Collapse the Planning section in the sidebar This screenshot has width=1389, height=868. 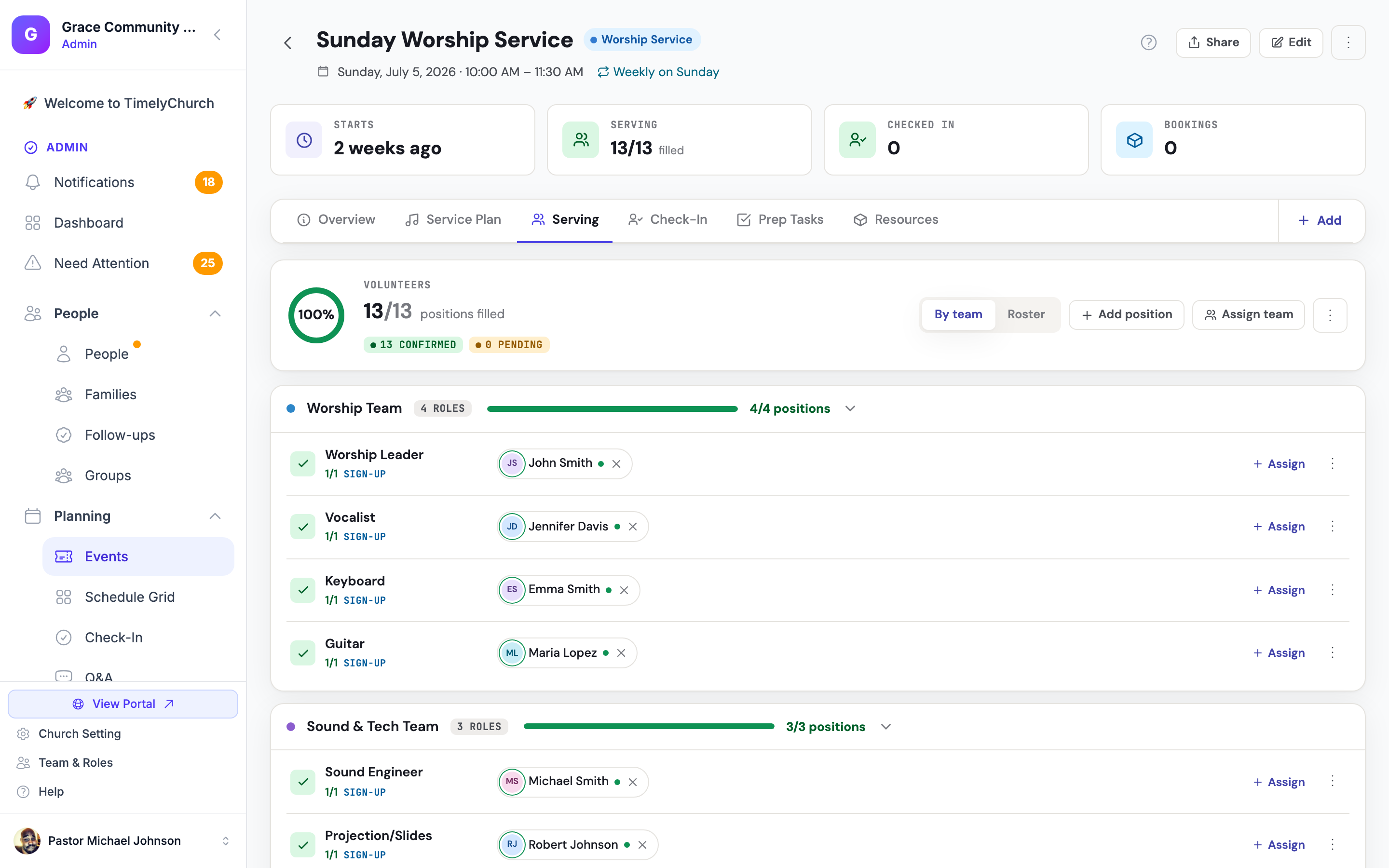pyautogui.click(x=215, y=516)
